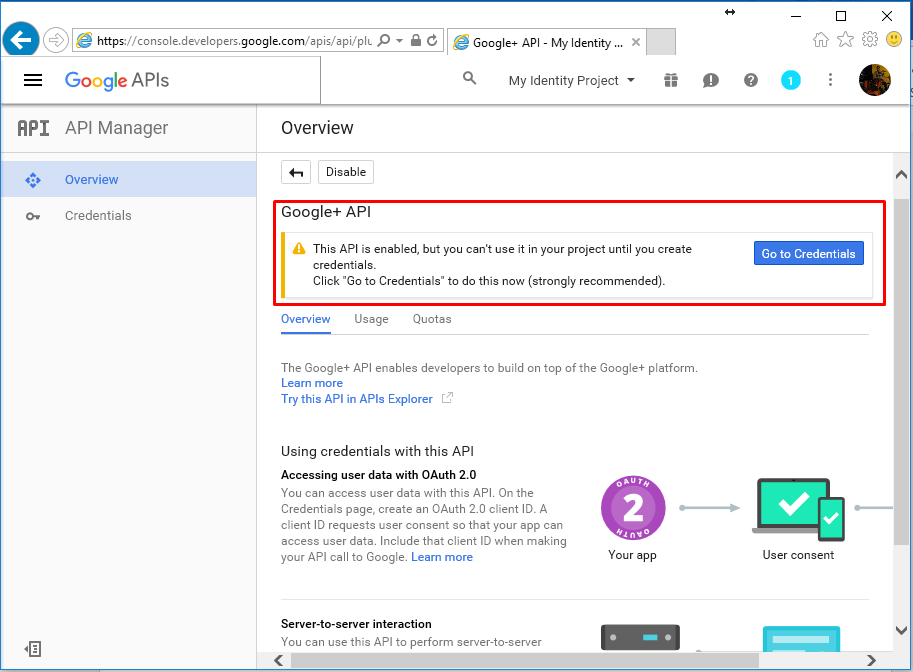
Task: Click the yellow warning triangle icon
Action: (299, 249)
